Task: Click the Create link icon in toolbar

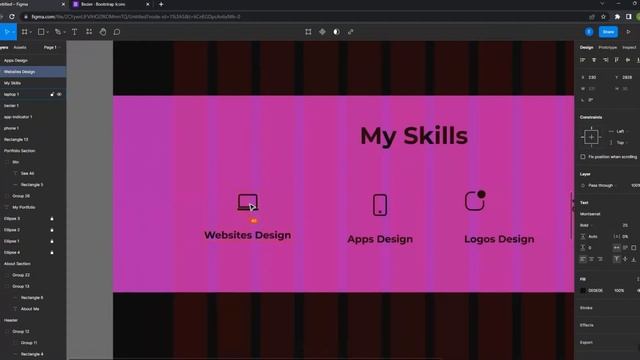Action: (x=351, y=32)
